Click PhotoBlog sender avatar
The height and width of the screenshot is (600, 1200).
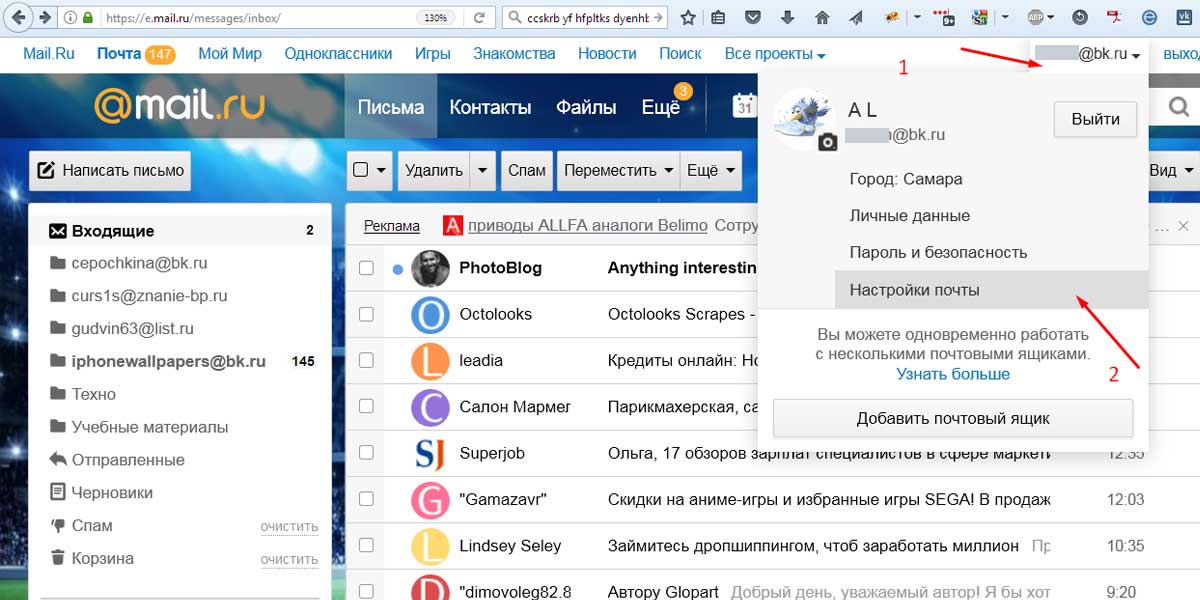click(x=430, y=269)
